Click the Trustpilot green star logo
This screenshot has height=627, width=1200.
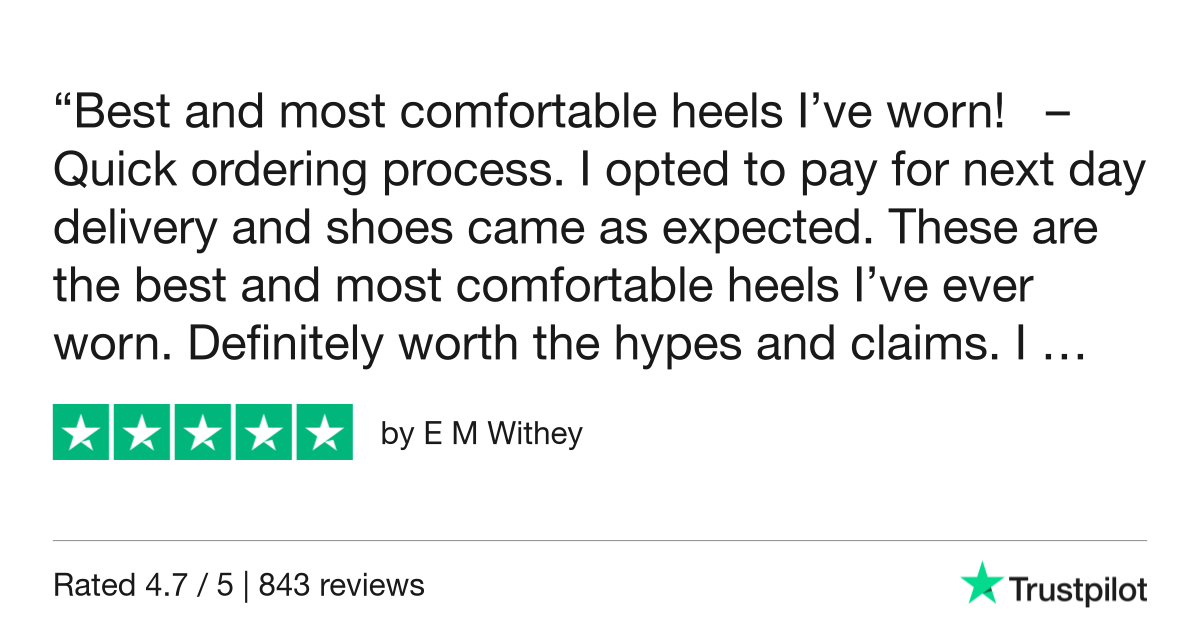tap(980, 583)
